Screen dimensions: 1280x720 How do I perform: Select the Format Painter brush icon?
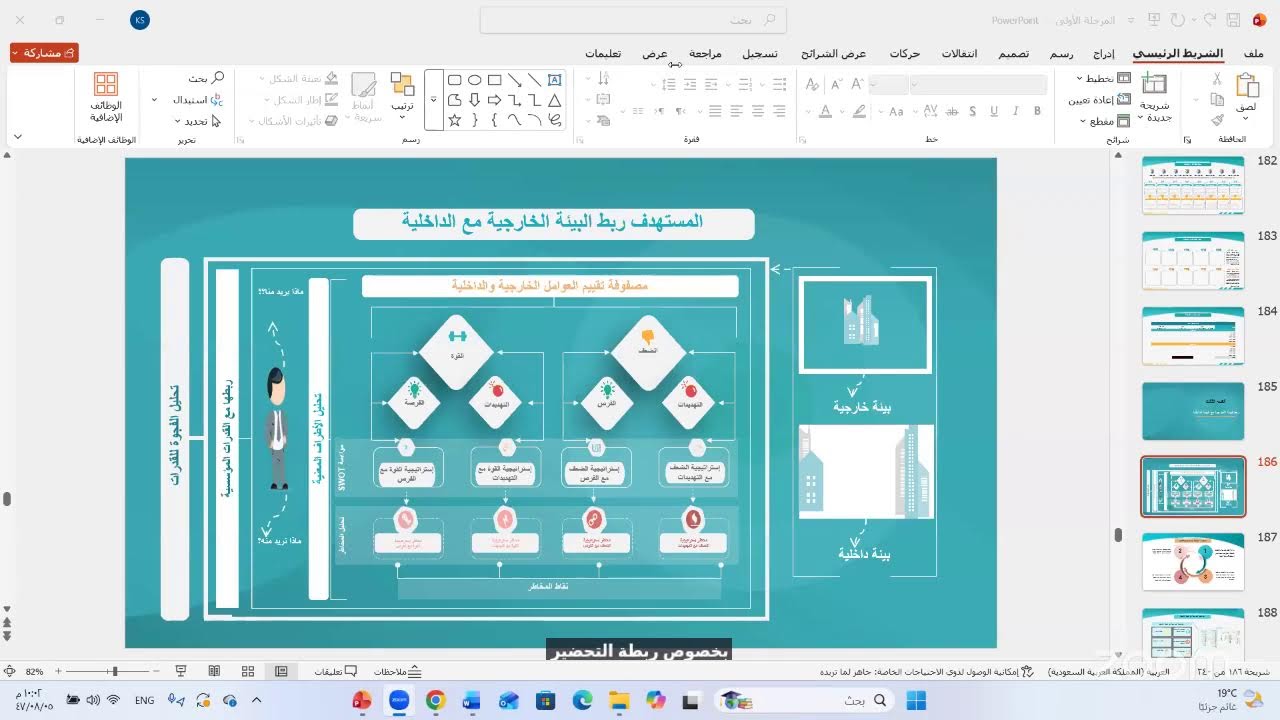[1217, 120]
